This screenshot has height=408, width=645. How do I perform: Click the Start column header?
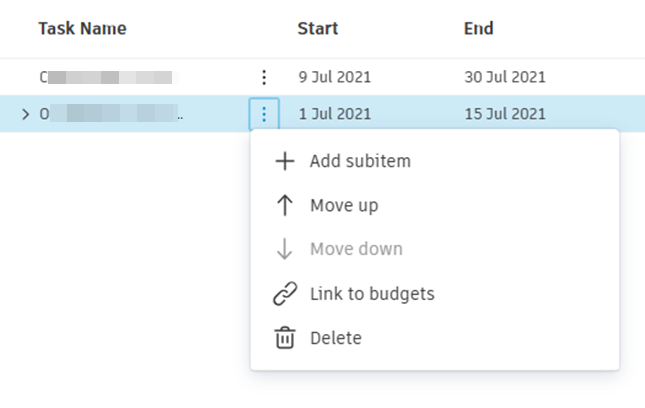pyautogui.click(x=318, y=29)
